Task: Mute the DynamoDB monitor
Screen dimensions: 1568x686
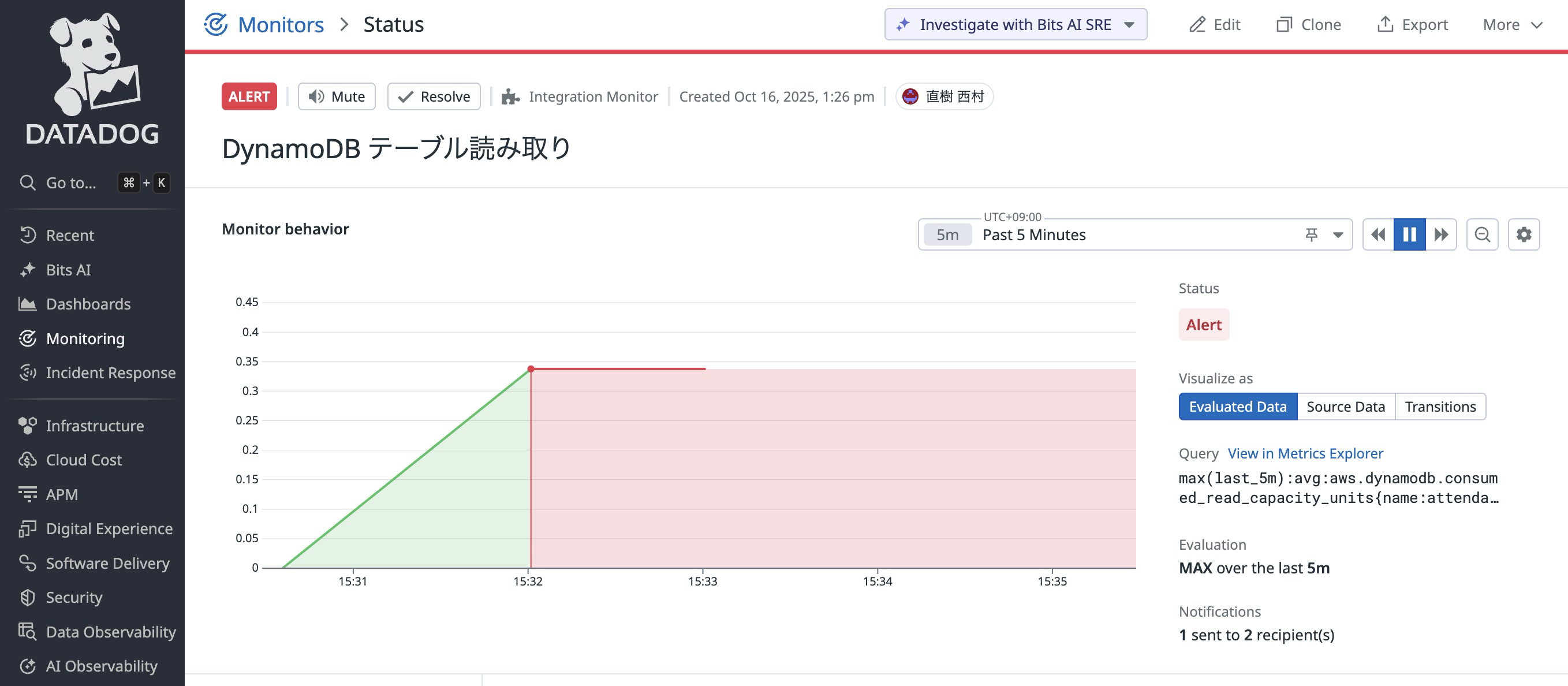Action: pyautogui.click(x=336, y=96)
